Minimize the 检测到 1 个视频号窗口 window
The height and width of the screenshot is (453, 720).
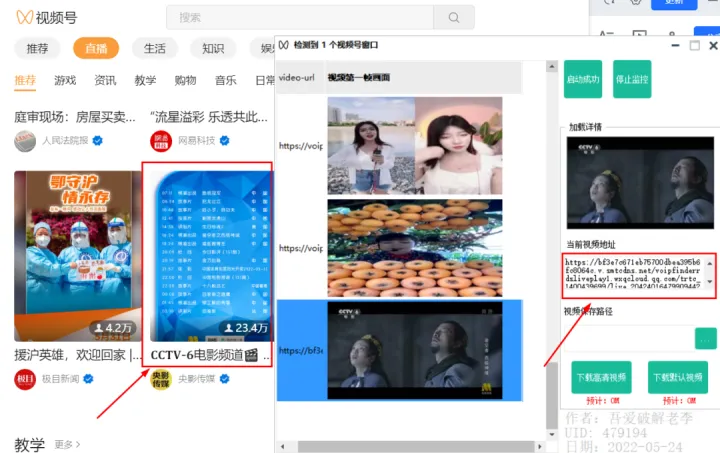(x=675, y=45)
